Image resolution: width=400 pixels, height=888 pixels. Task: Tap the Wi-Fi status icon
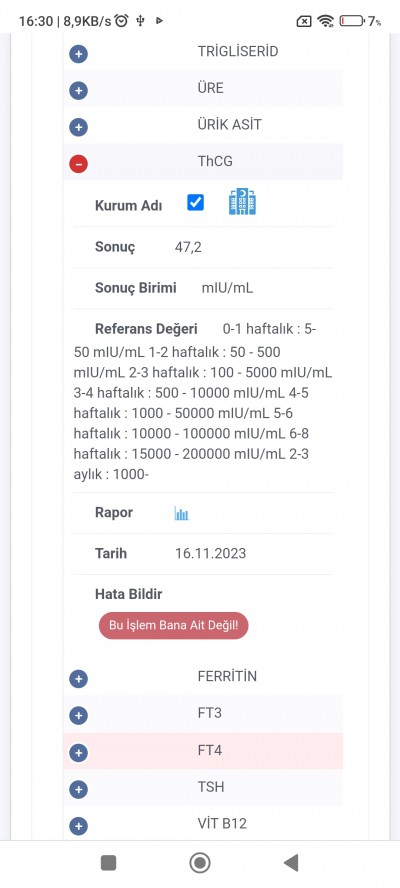tap(326, 22)
